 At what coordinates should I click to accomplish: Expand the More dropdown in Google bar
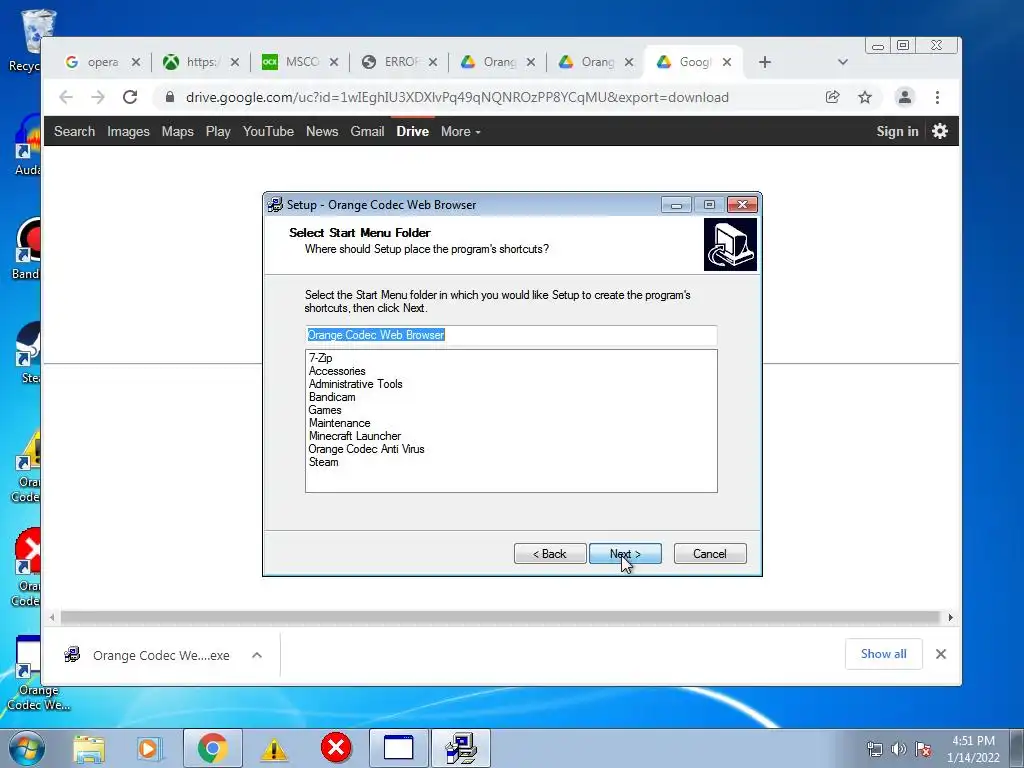tap(460, 131)
